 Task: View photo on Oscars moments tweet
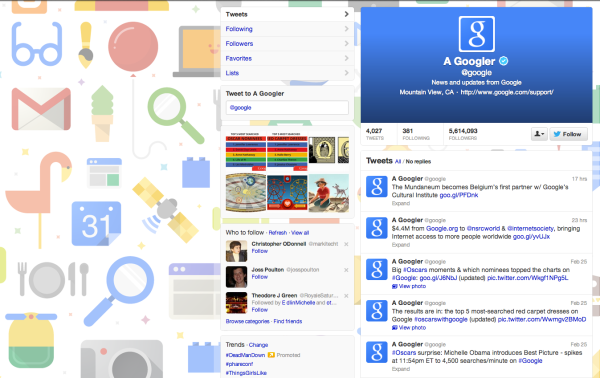[409, 286]
